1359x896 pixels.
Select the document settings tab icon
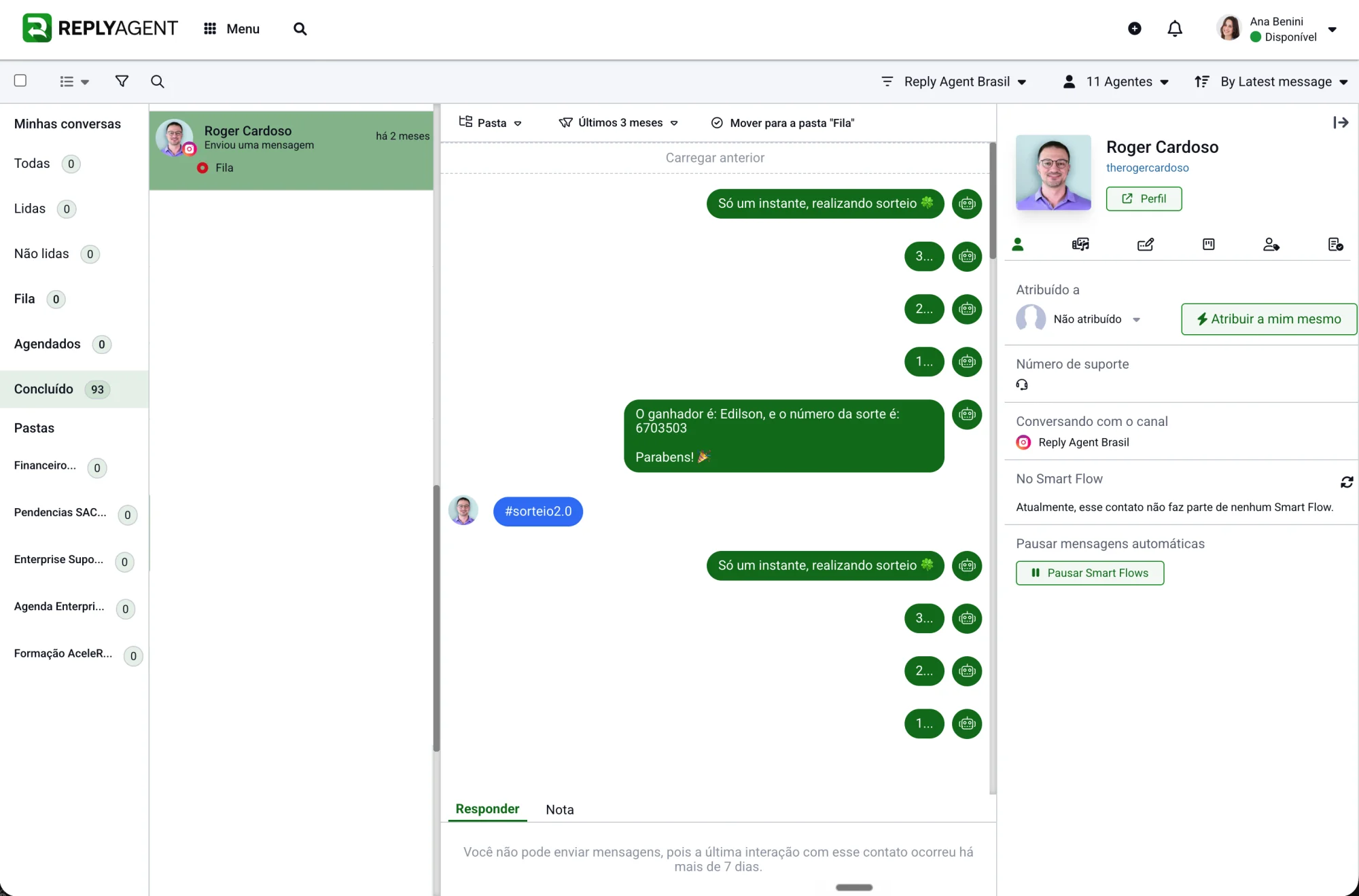click(1336, 245)
